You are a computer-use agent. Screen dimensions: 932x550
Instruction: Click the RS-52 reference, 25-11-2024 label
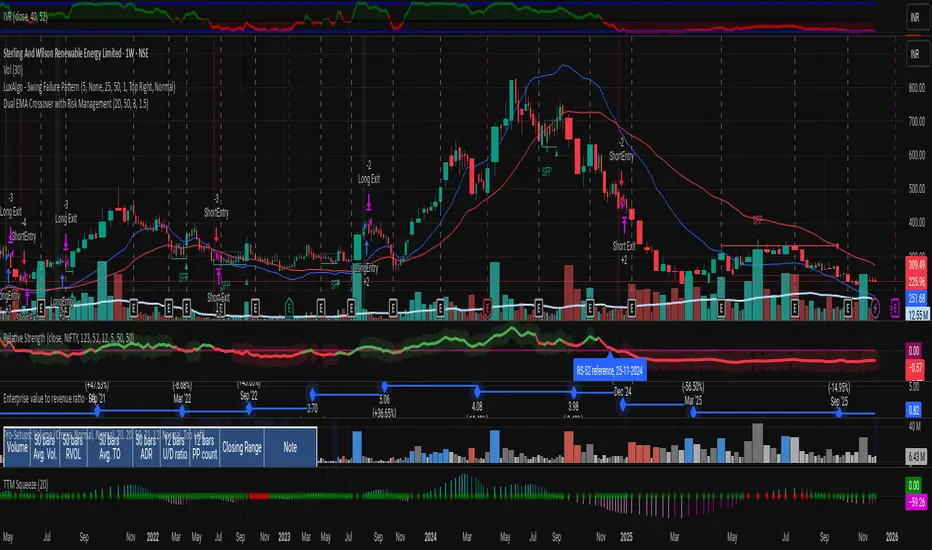(x=610, y=370)
